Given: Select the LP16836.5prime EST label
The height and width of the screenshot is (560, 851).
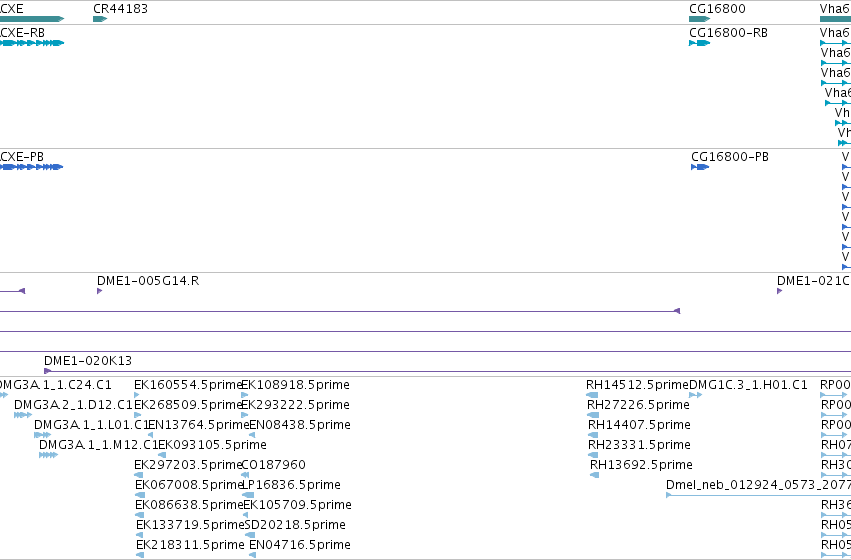Looking at the screenshot, I should tap(291, 485).
